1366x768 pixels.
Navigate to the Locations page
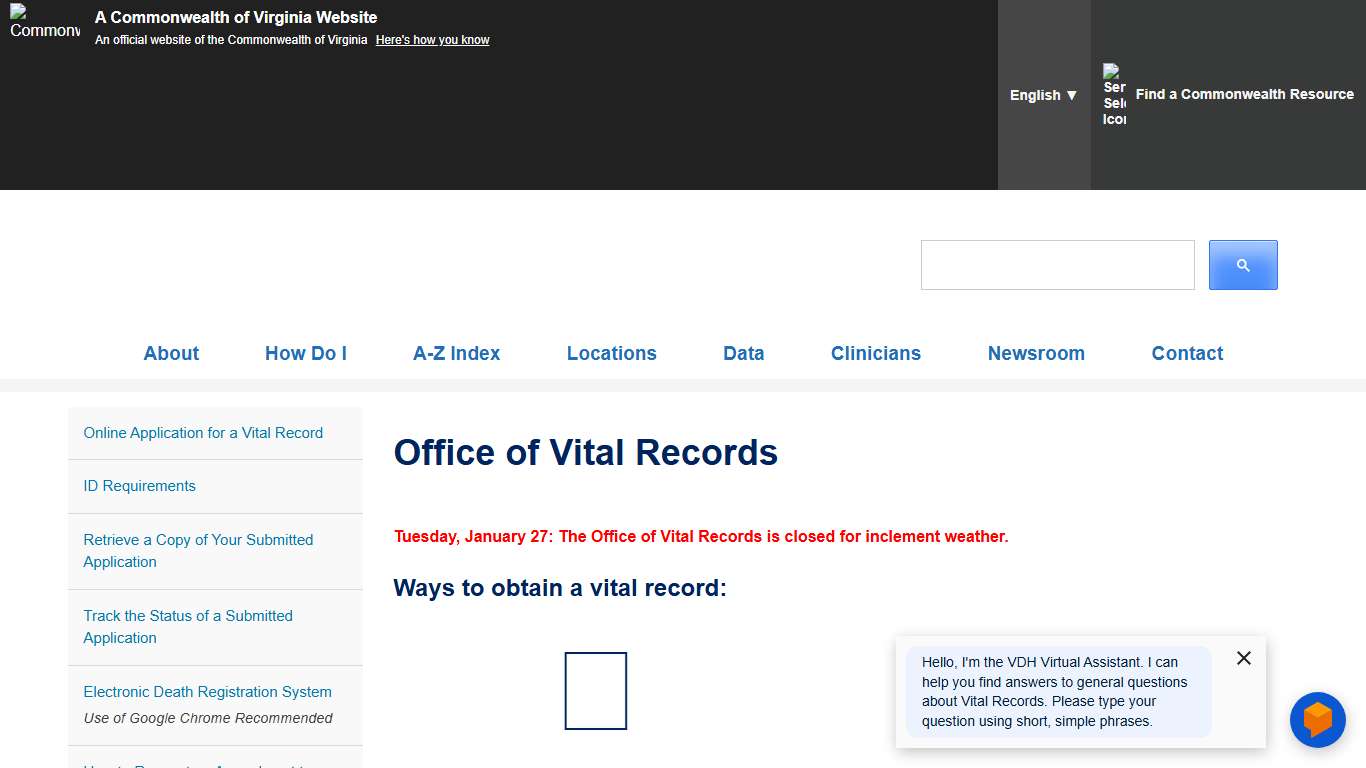[x=611, y=353]
